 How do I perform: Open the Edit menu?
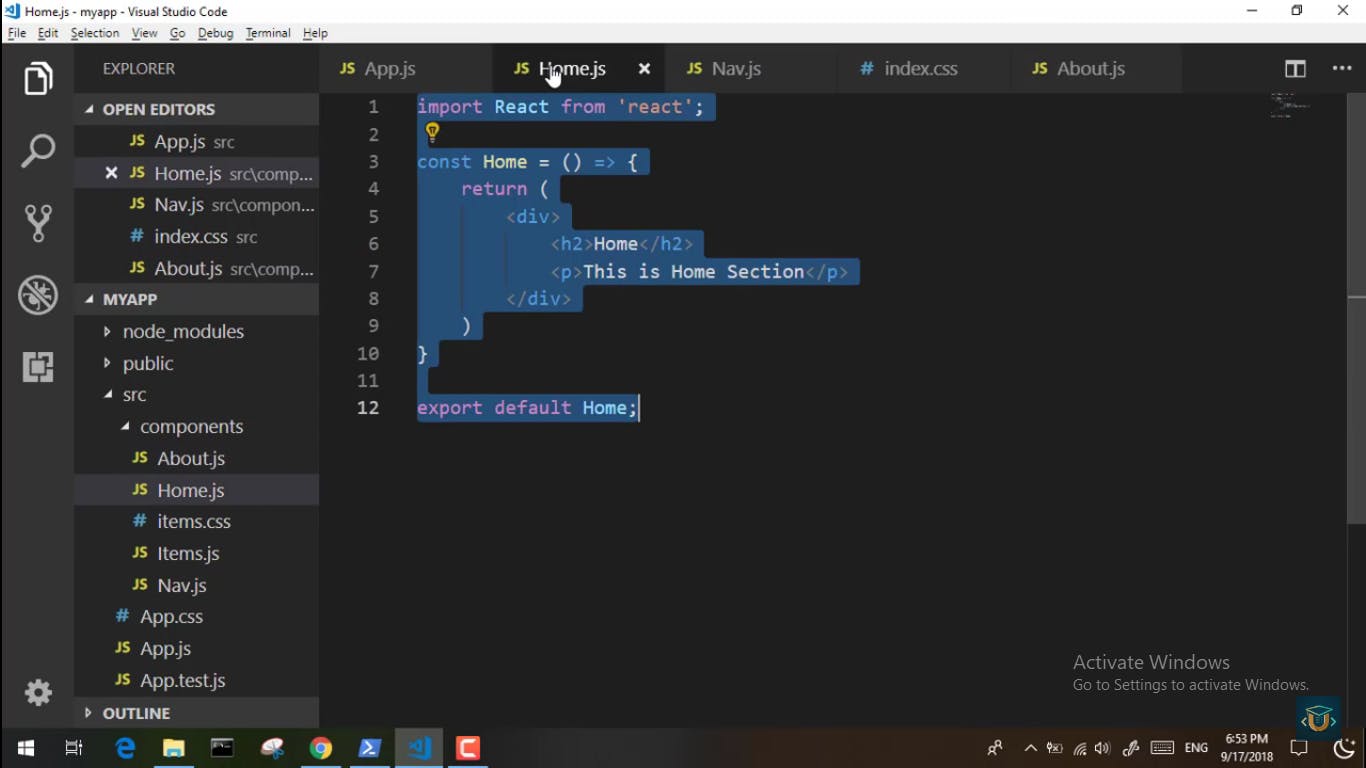48,33
